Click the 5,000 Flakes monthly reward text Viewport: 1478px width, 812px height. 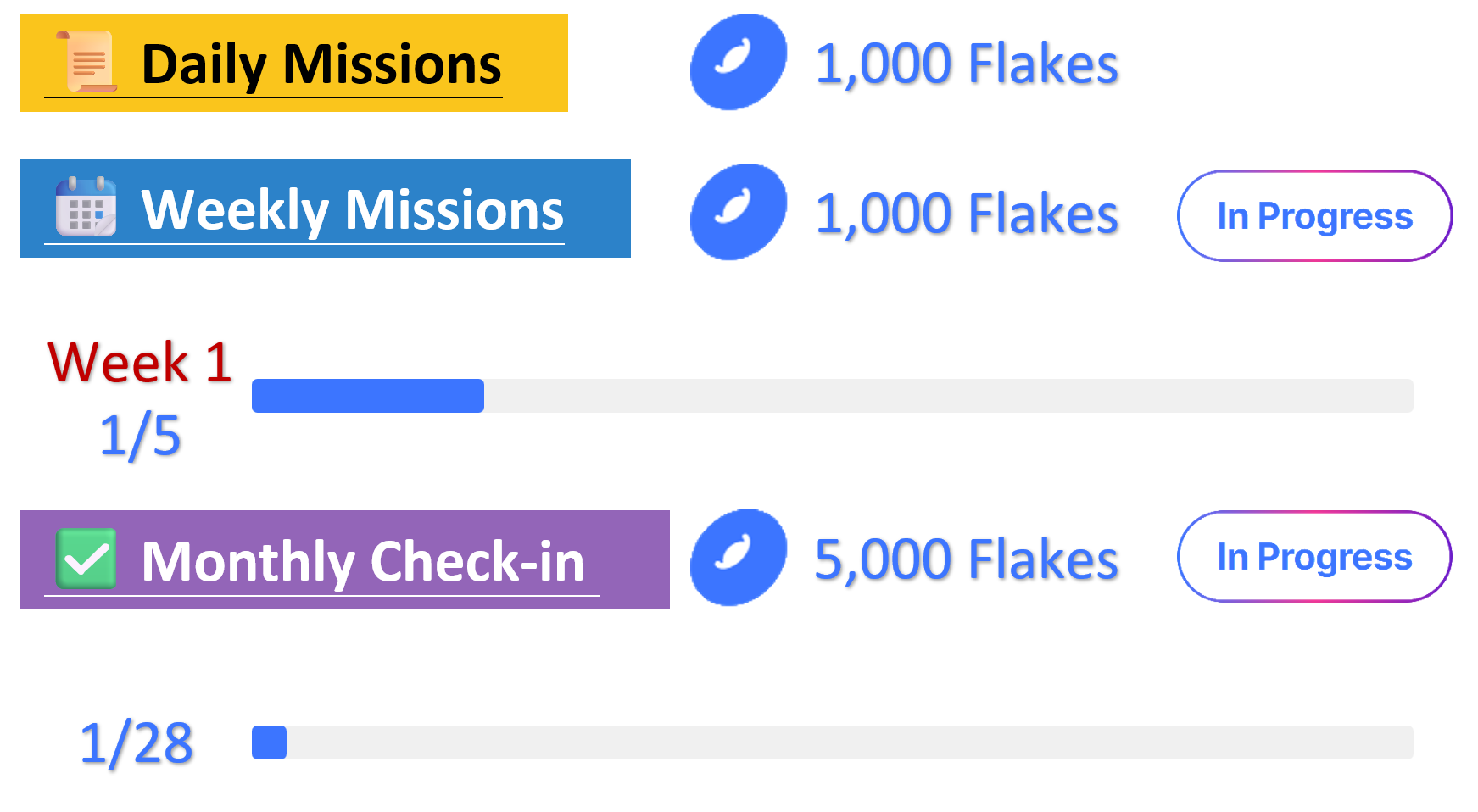click(966, 559)
